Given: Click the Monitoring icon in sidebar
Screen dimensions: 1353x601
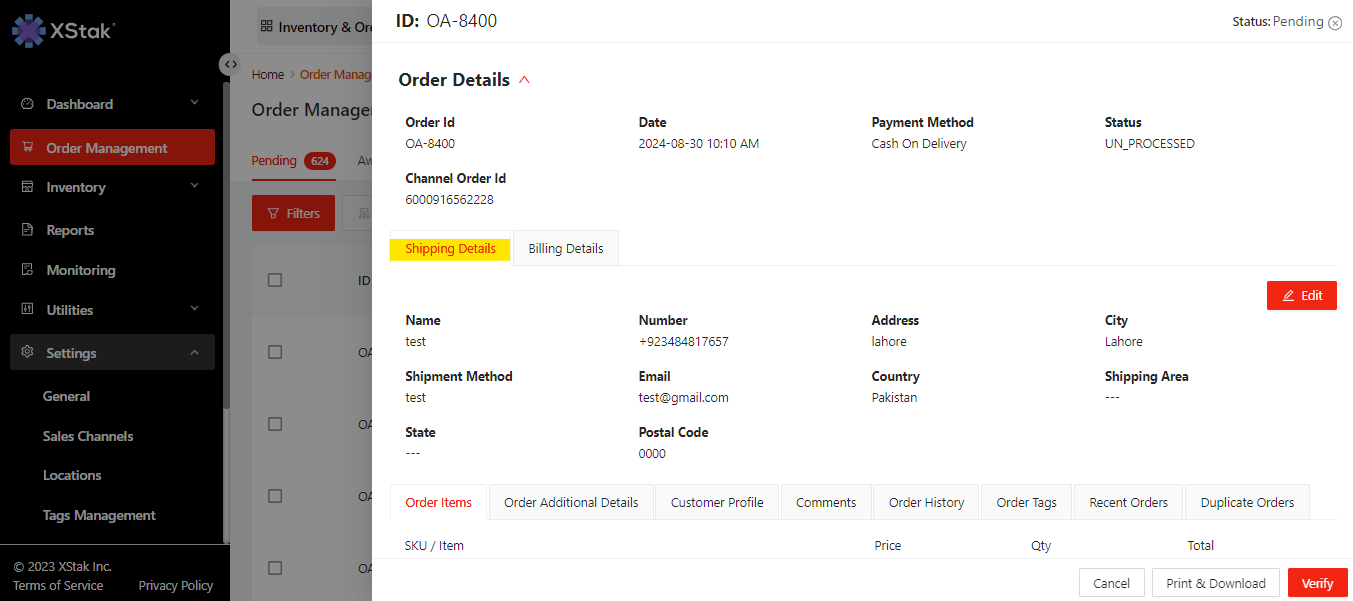Looking at the screenshot, I should coord(27,270).
